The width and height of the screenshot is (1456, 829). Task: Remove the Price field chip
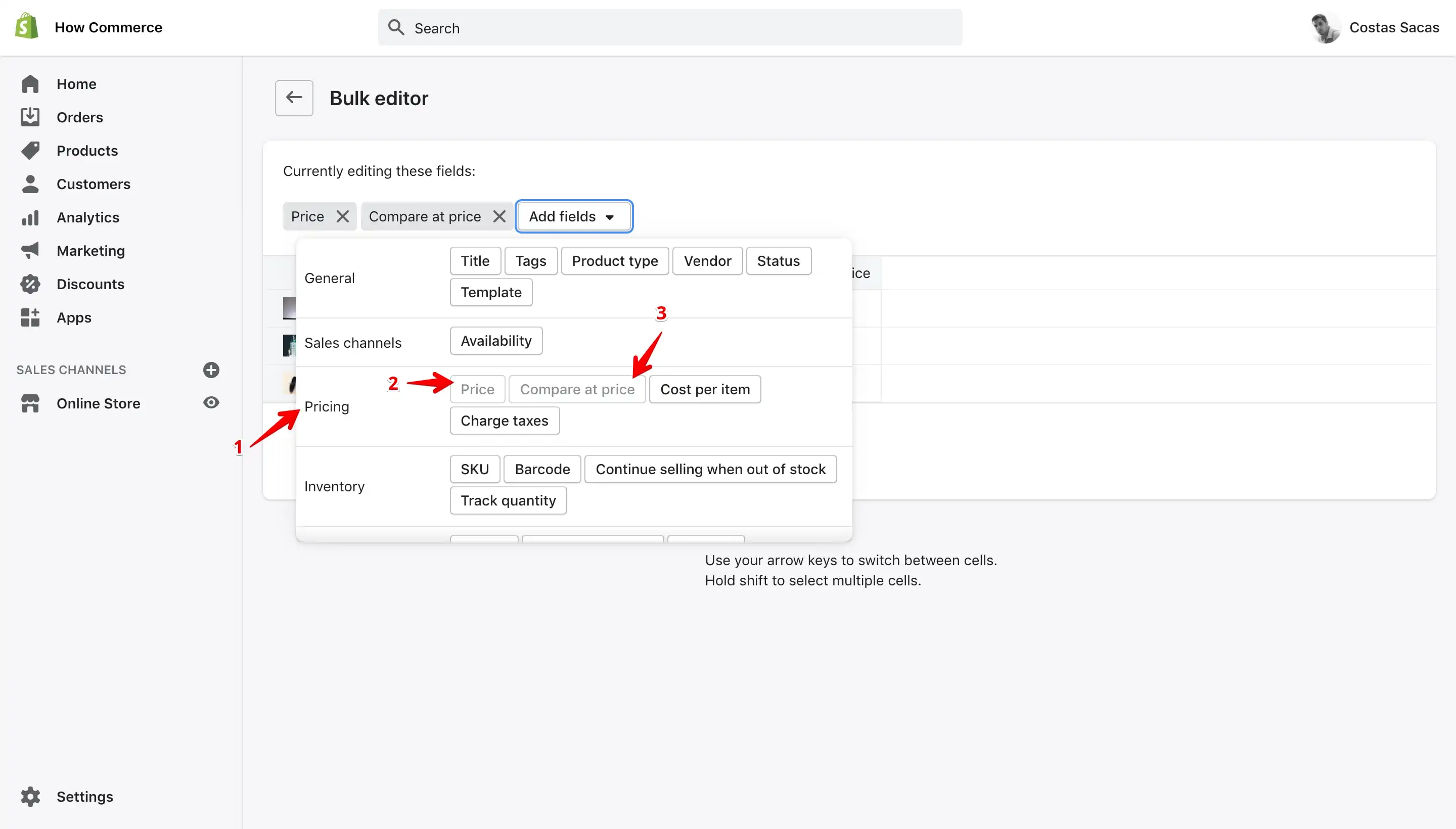point(343,216)
